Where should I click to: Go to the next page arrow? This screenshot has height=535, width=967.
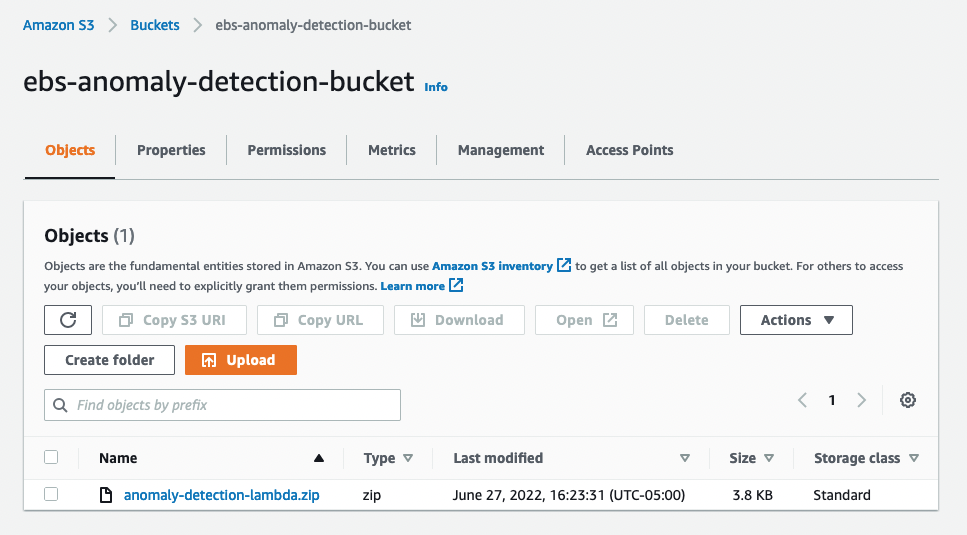click(x=862, y=400)
